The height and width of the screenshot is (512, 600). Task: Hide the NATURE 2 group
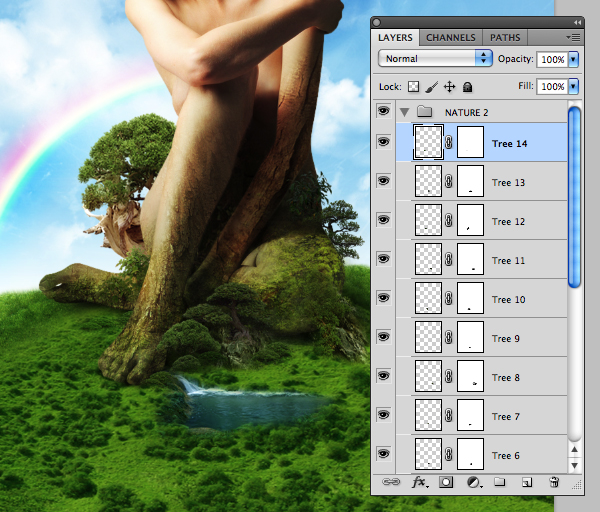click(383, 111)
